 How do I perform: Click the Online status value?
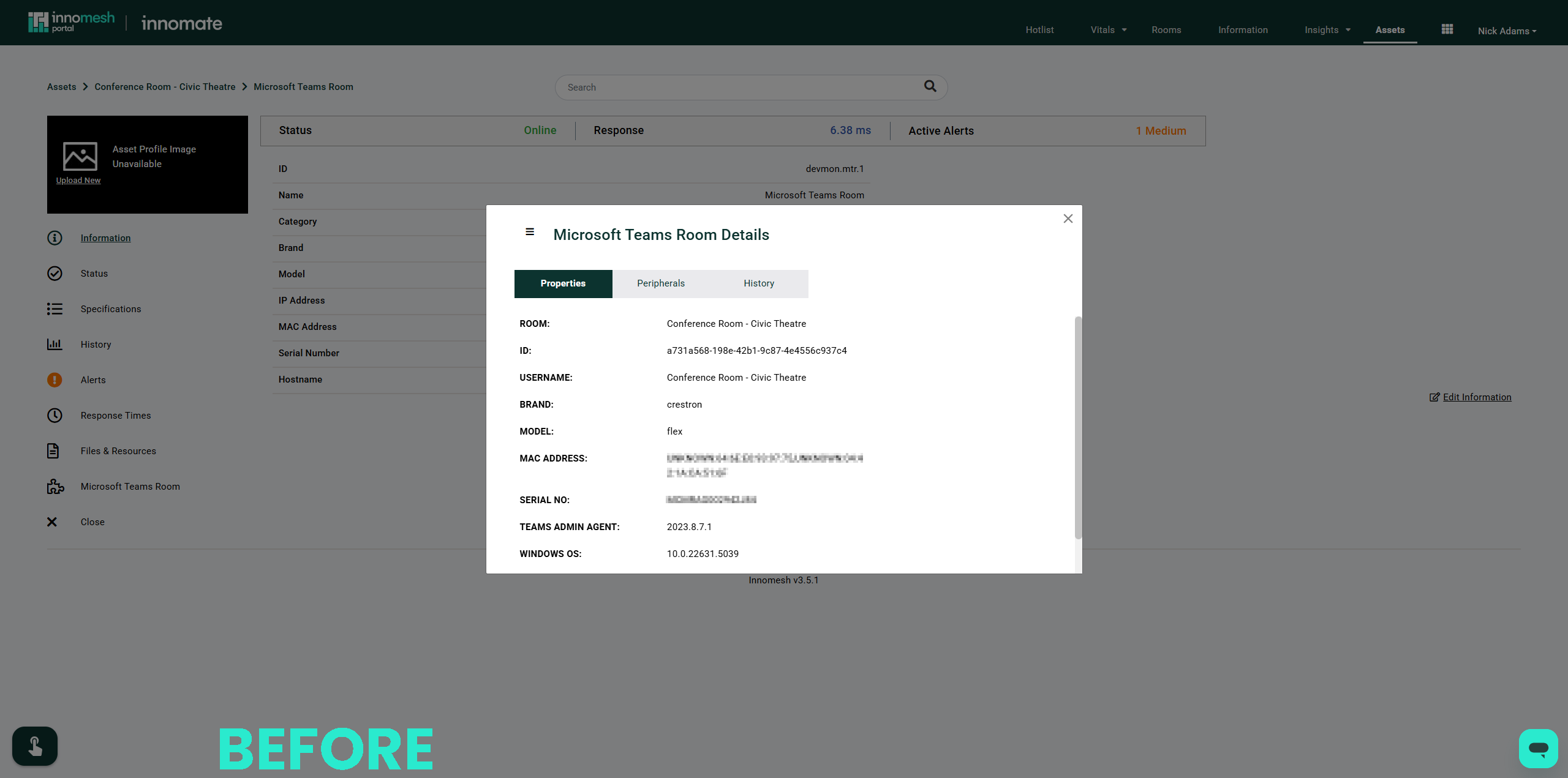(540, 130)
